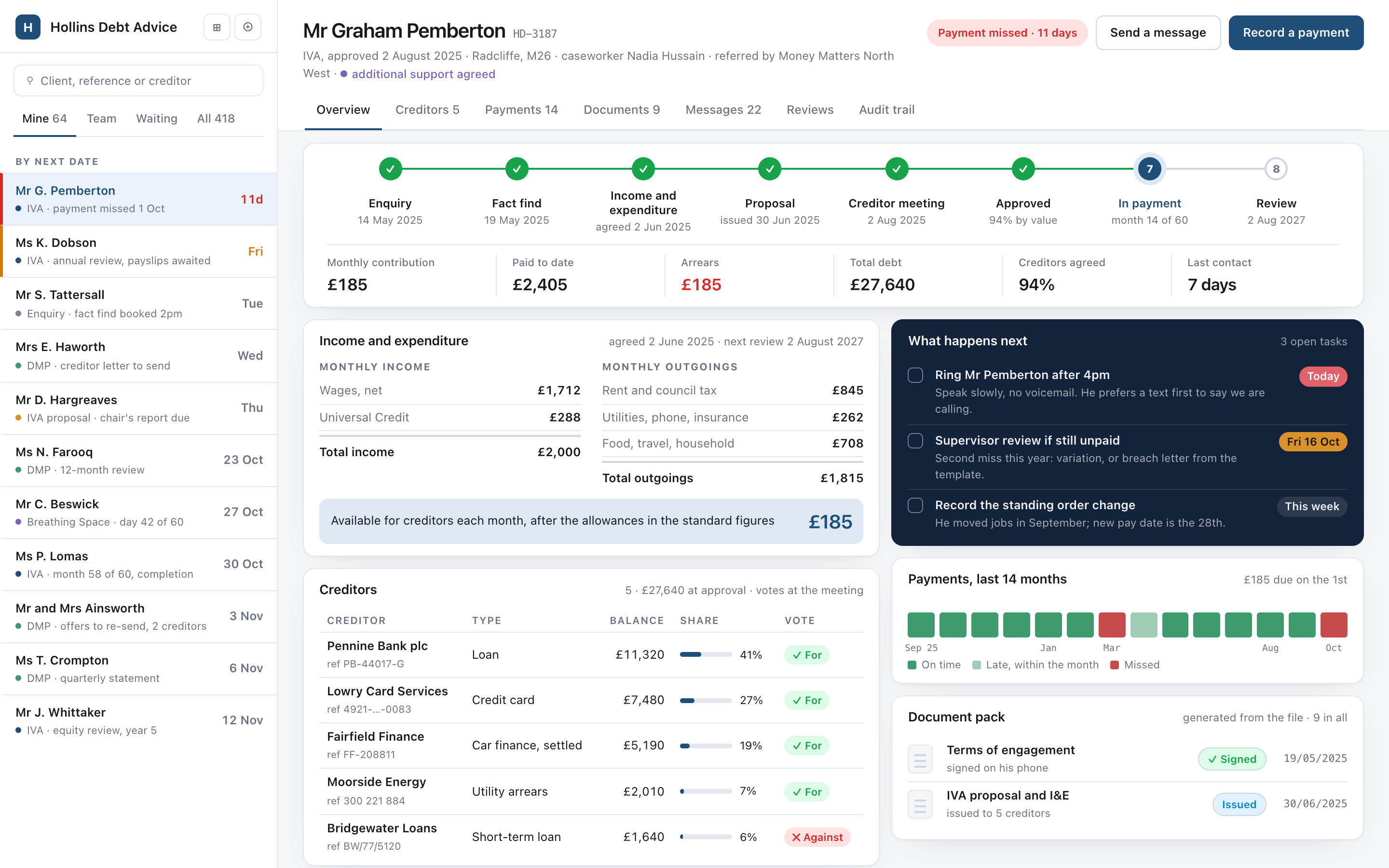Screen dimensions: 1389x868
Task: Click the Hollins Debt Advice H logo
Action: coord(27,27)
